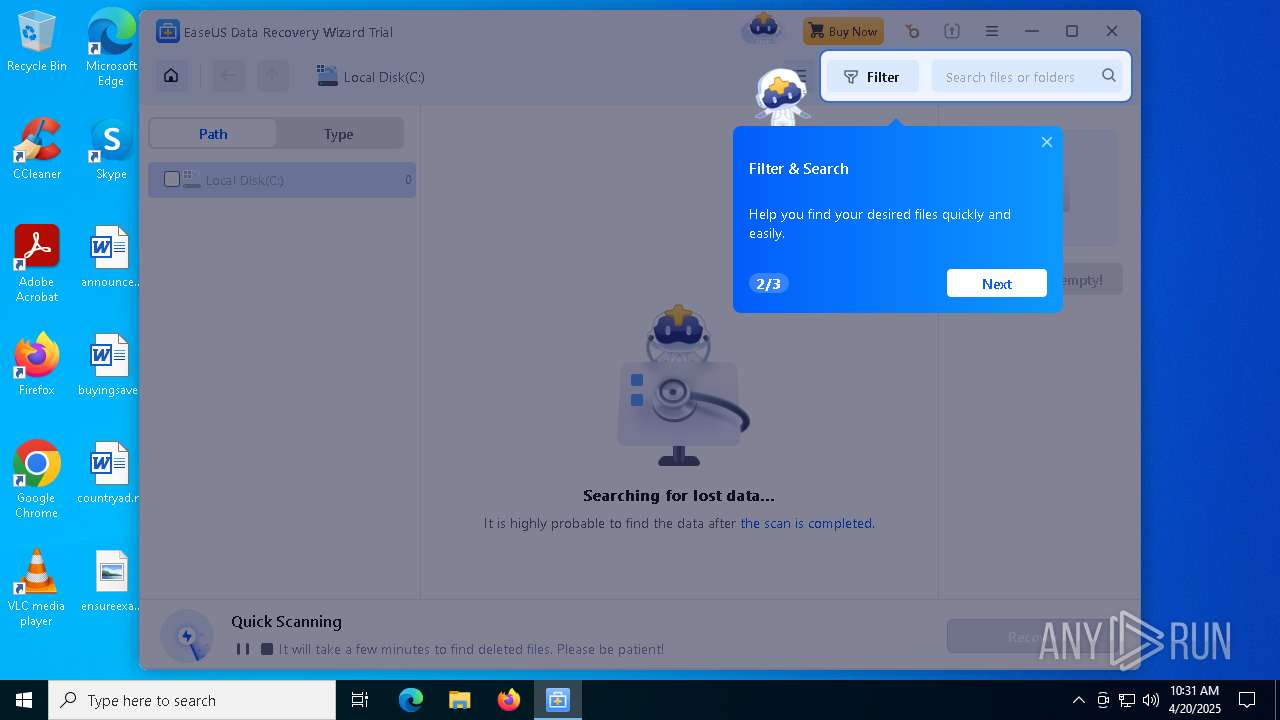Click EaseUS app taskbar button
Viewport: 1280px width, 720px height.
point(557,700)
